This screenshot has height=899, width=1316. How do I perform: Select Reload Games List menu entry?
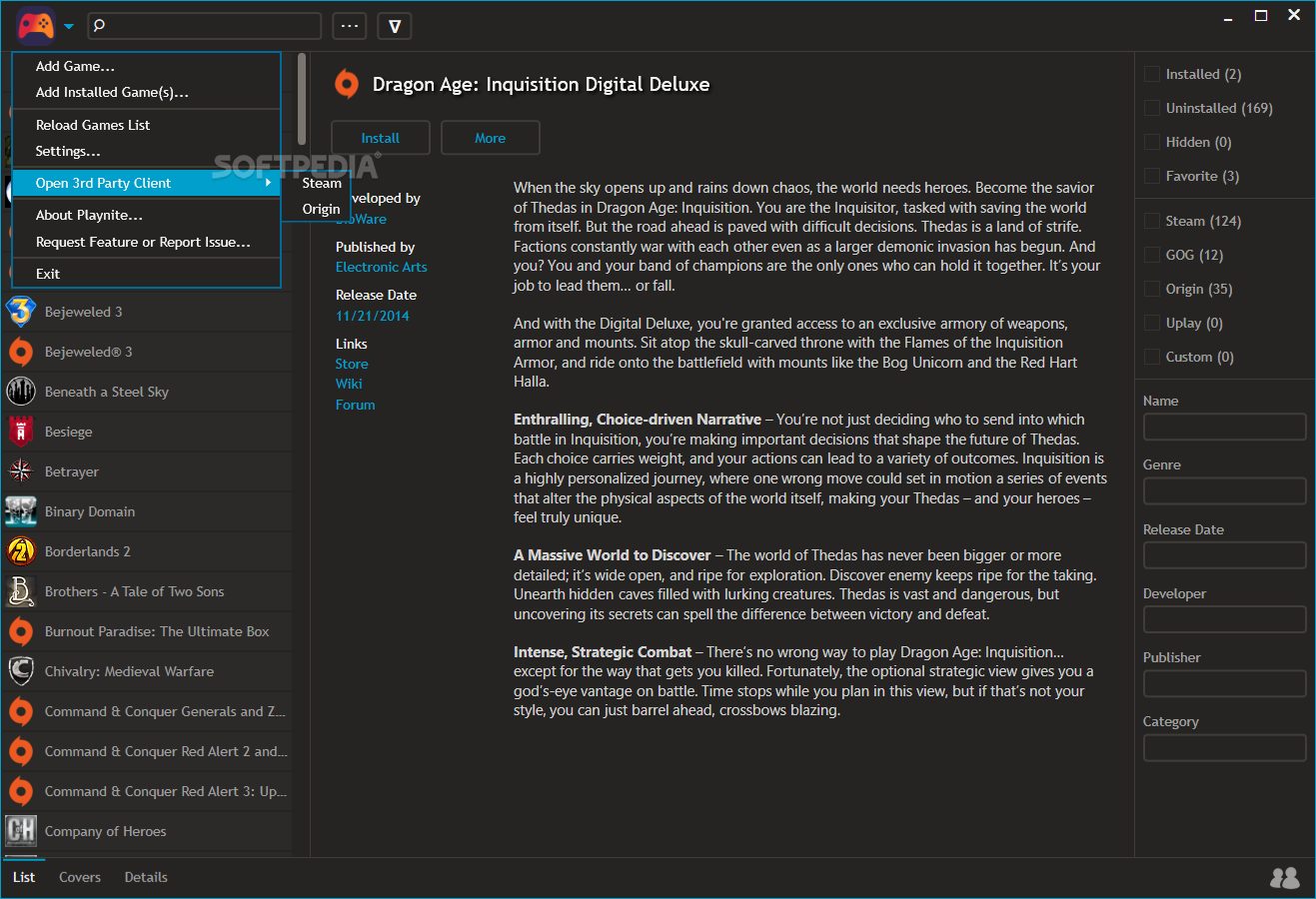pyautogui.click(x=146, y=125)
